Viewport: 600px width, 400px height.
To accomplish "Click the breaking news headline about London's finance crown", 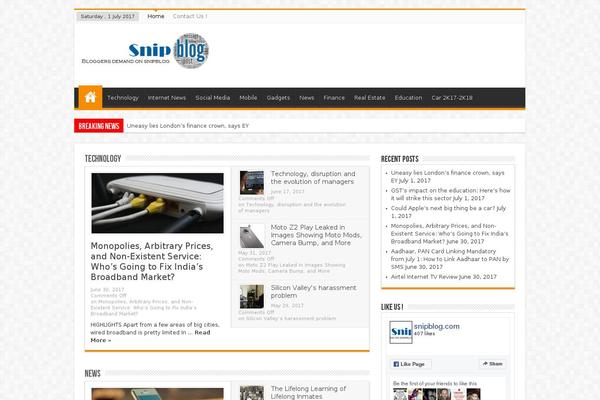I will [x=188, y=126].
